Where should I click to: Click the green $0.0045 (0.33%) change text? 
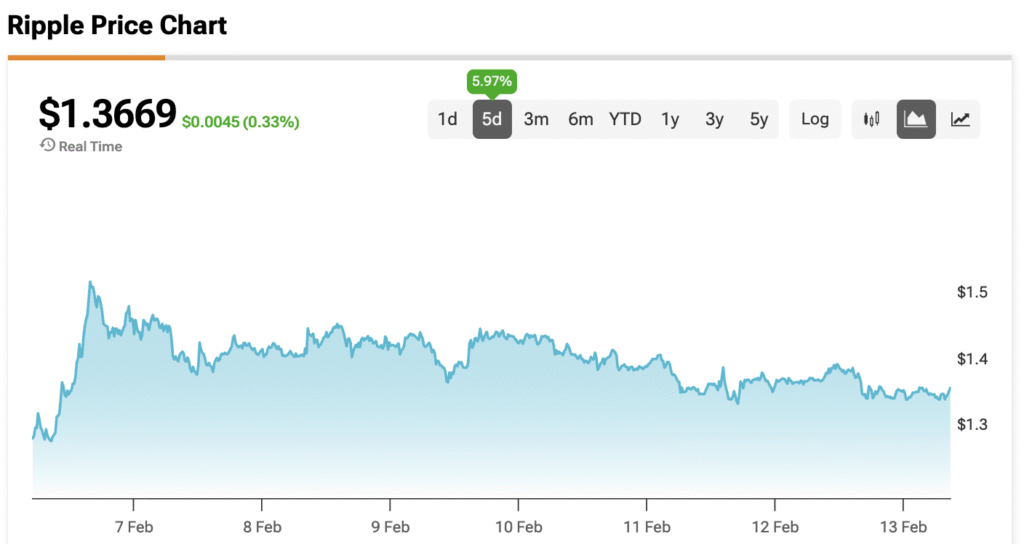(240, 122)
